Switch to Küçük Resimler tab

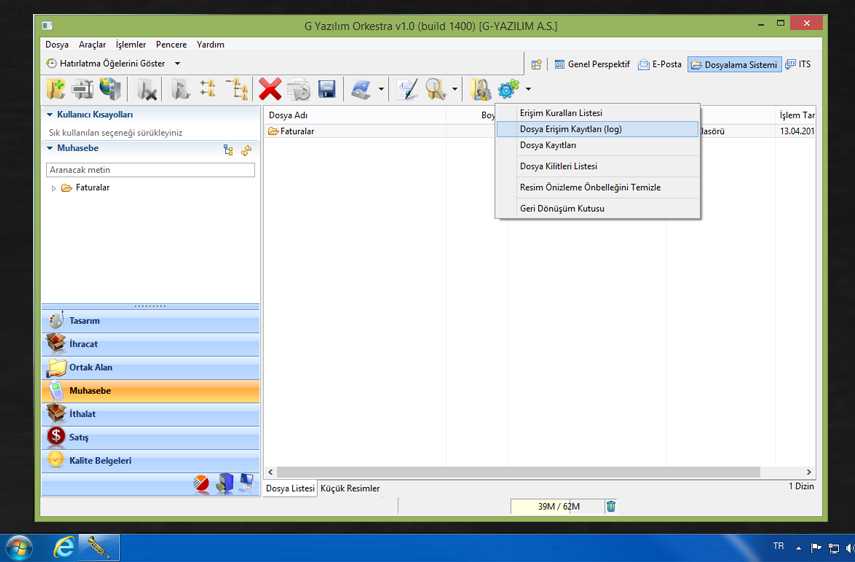click(349, 489)
